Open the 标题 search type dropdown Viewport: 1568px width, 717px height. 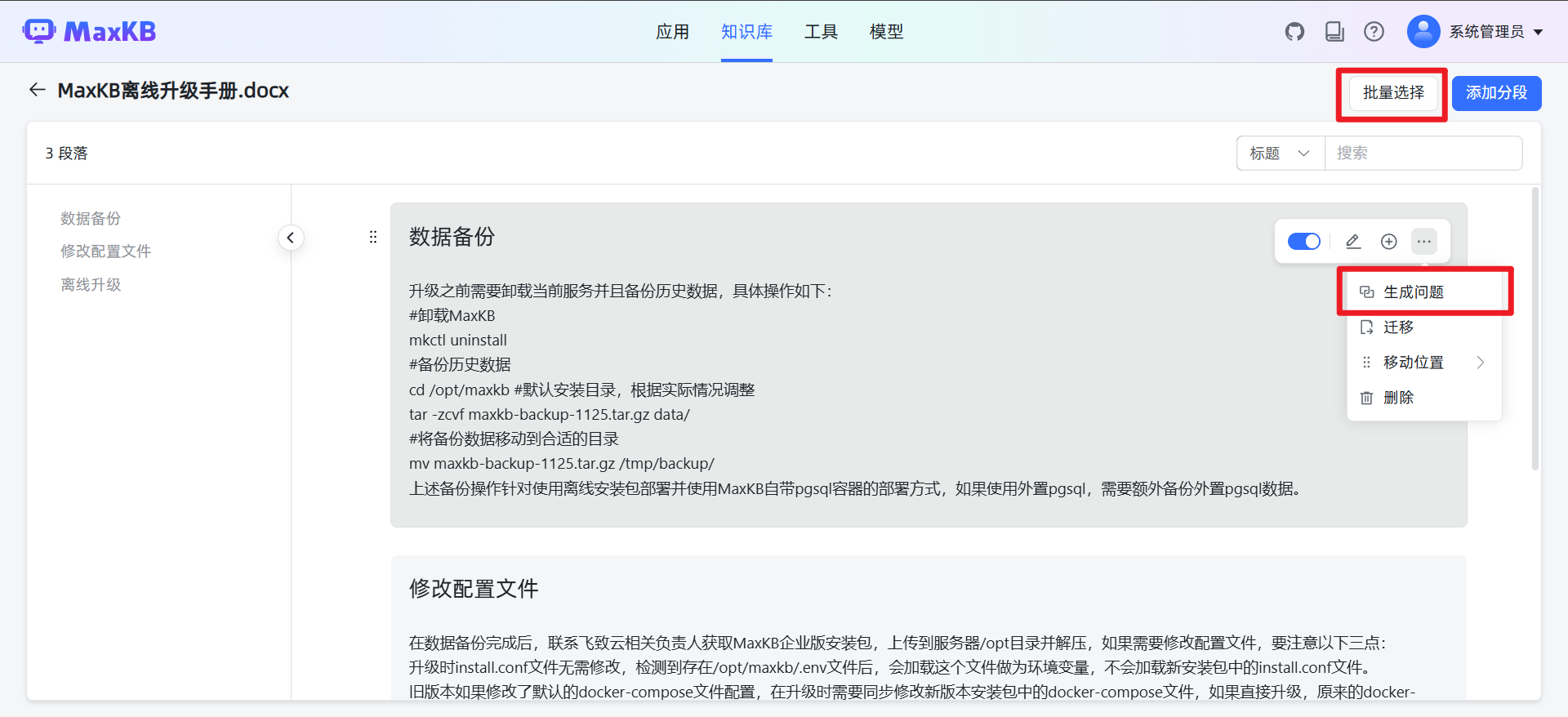(1280, 154)
